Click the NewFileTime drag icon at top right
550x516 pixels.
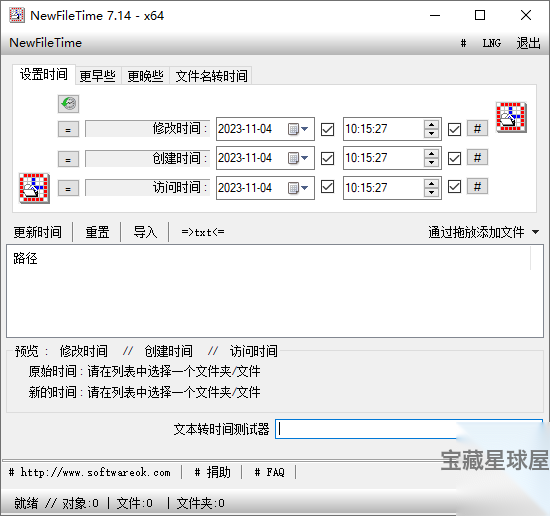(x=511, y=118)
